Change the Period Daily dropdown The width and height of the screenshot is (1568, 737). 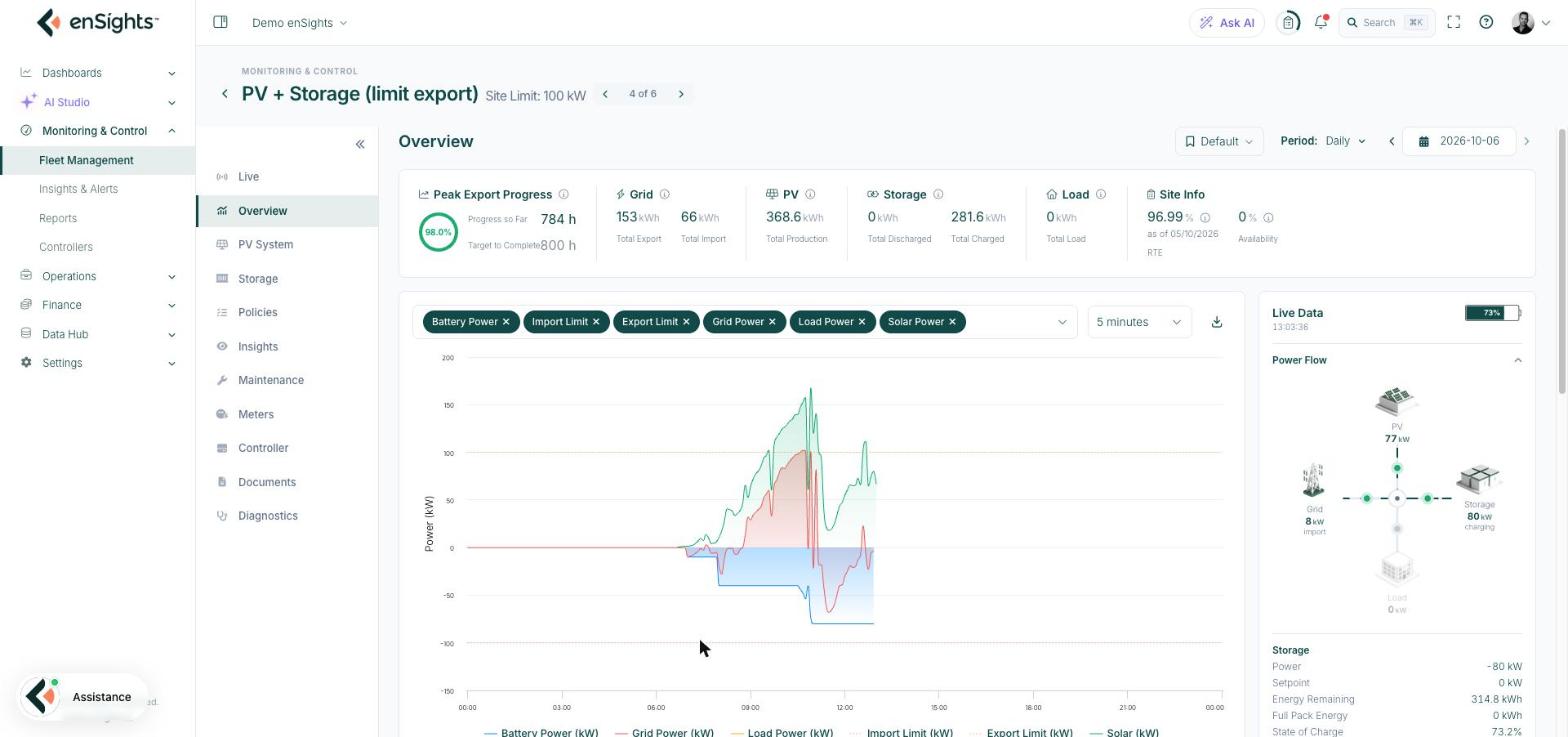(1345, 141)
